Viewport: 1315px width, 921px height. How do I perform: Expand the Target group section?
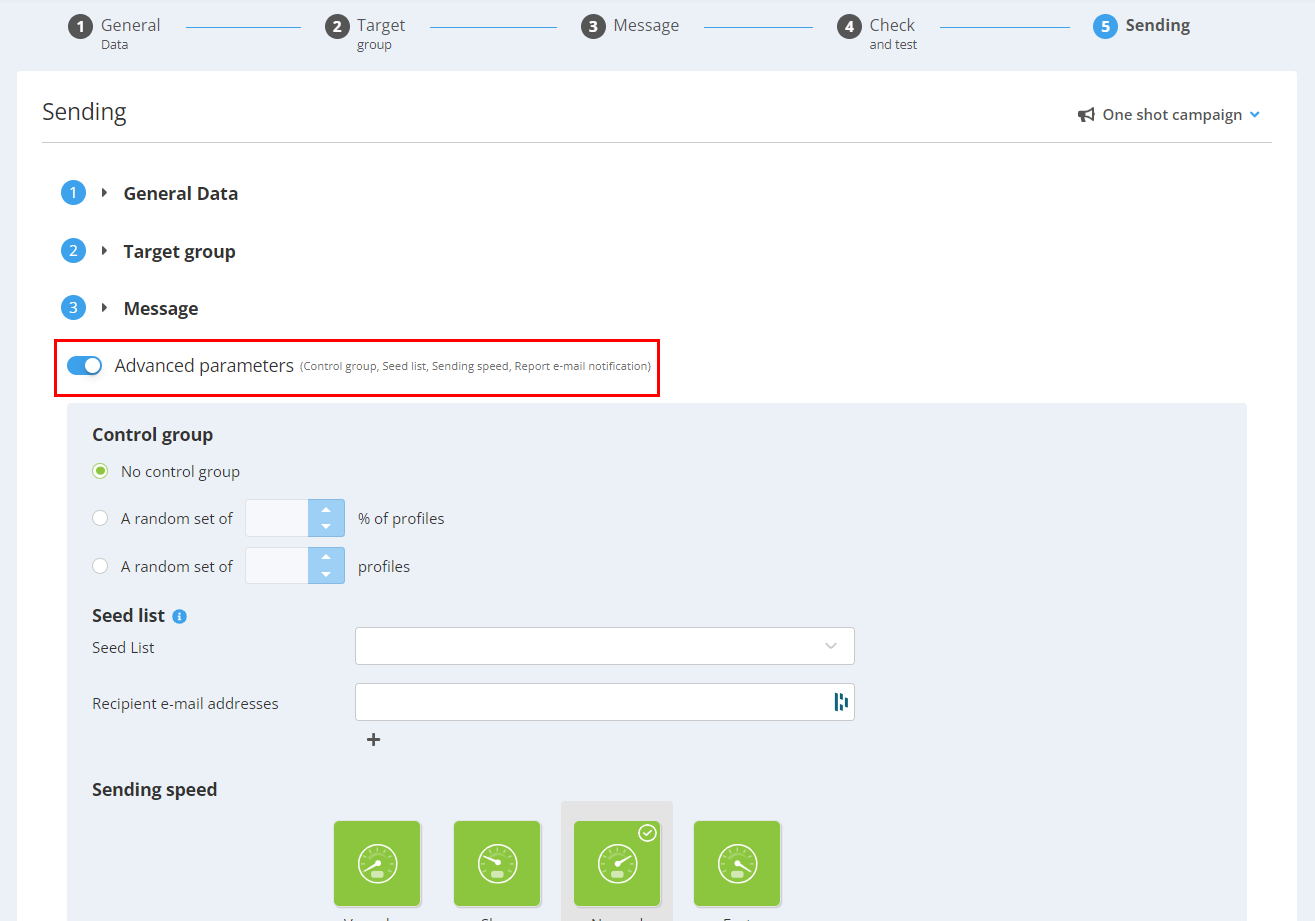pyautogui.click(x=104, y=251)
